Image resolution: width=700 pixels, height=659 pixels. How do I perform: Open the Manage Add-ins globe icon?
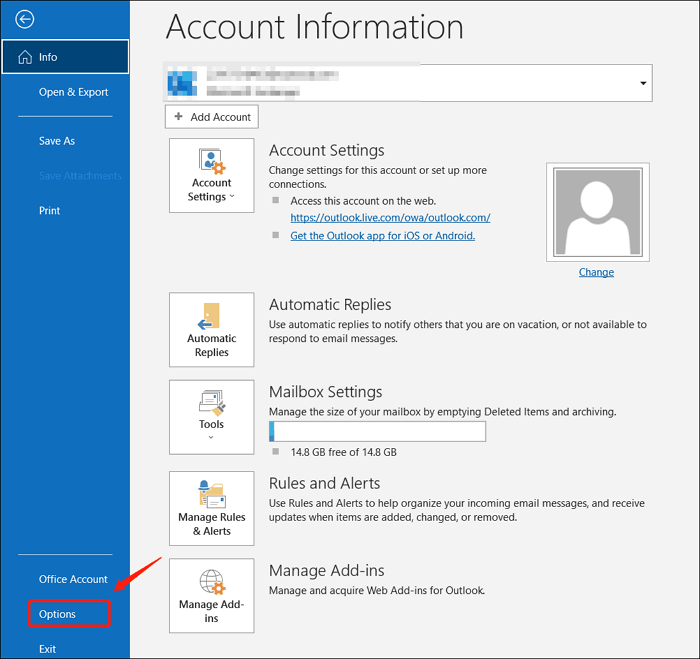coord(211,582)
